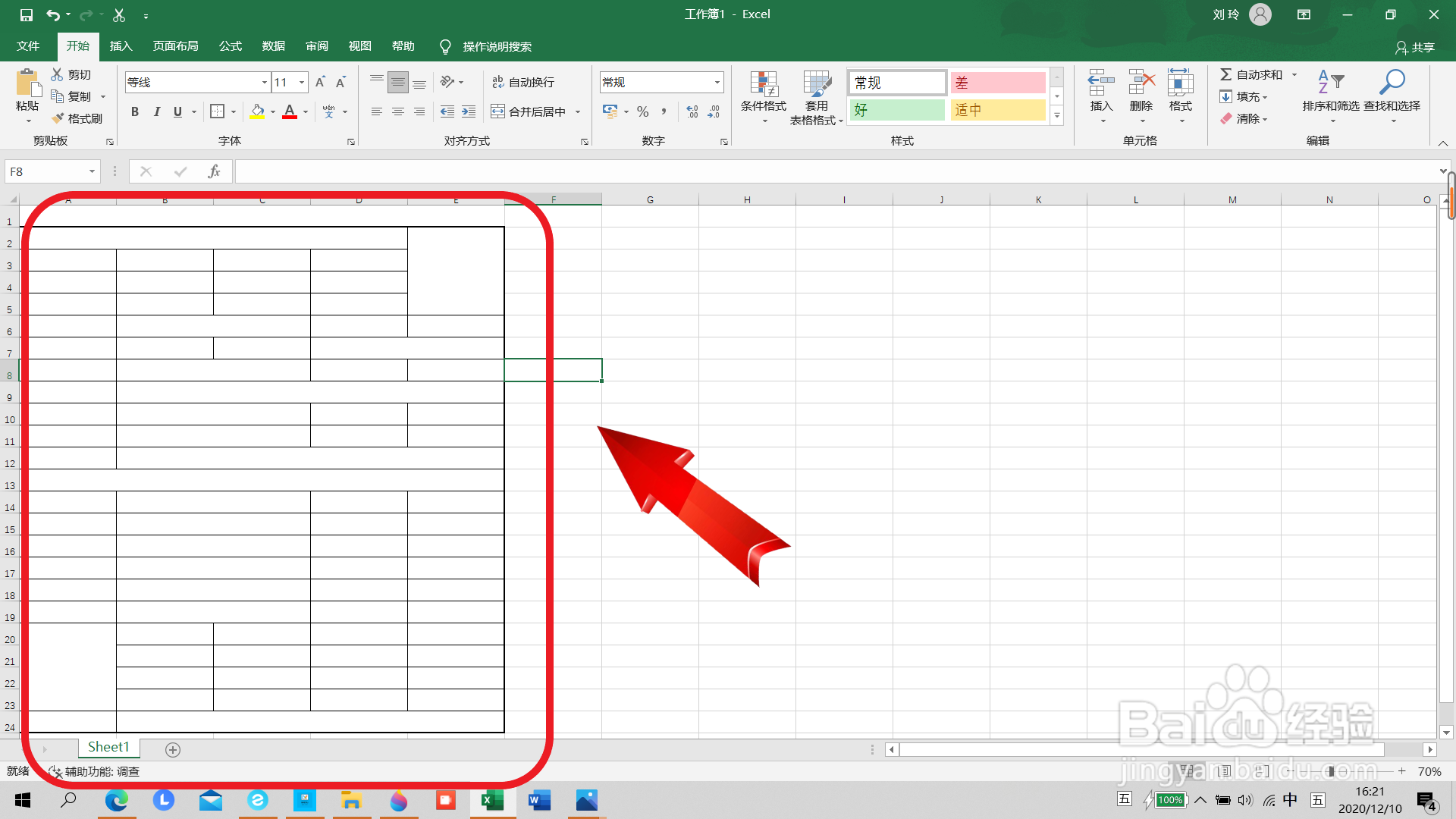Screen dimensions: 1456x819
Task: Click the Find and Select magnifier icon
Action: point(1392,82)
